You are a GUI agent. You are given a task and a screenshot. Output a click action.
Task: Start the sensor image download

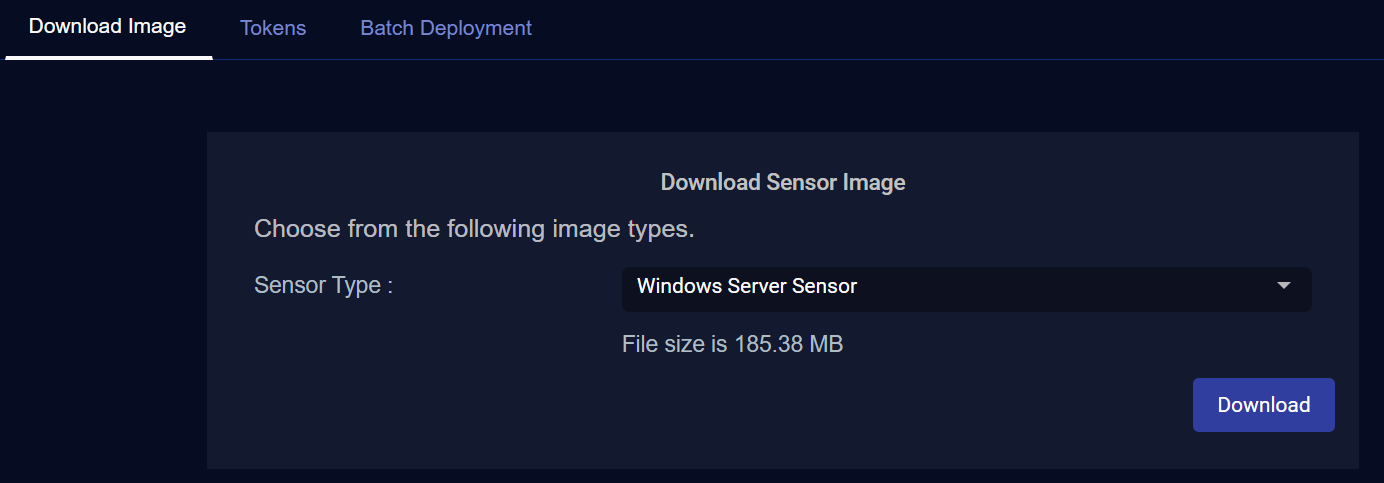(x=1263, y=405)
